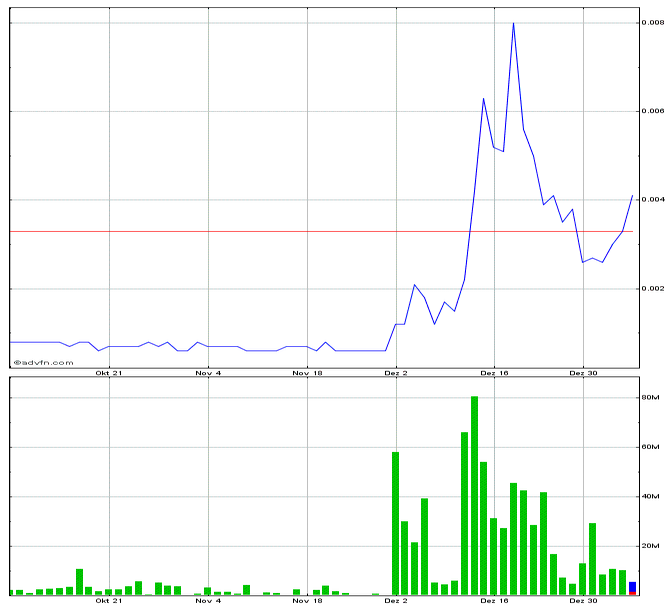Click the Okt 21 label under volume chart
665x609 pixels.
tap(109, 601)
